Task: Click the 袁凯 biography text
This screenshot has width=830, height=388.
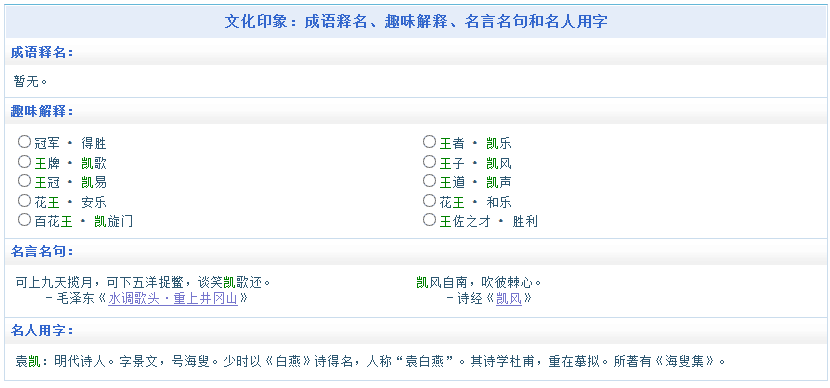Action: [371, 362]
